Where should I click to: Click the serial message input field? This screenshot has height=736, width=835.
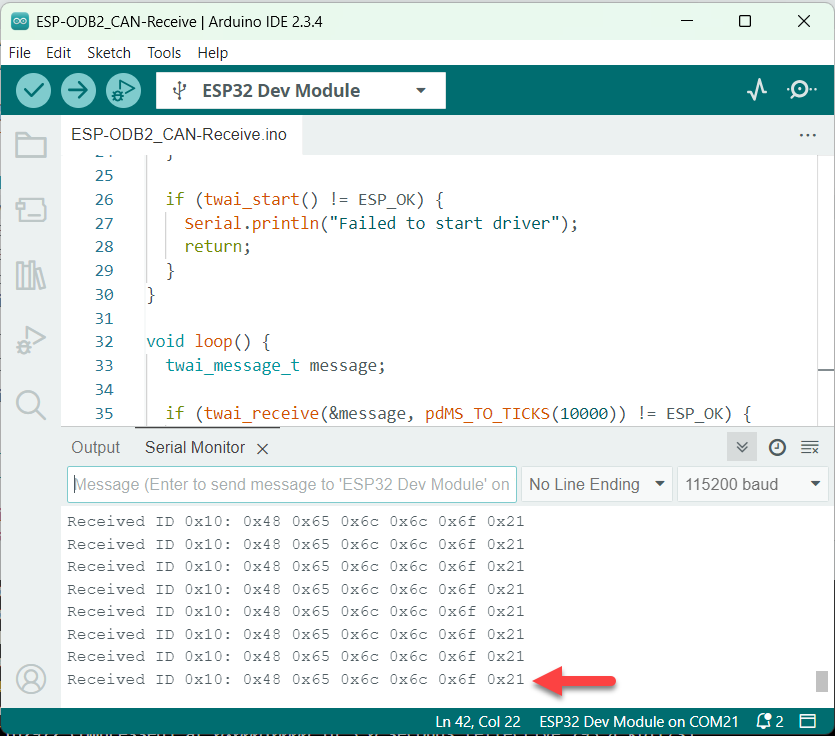pyautogui.click(x=292, y=484)
